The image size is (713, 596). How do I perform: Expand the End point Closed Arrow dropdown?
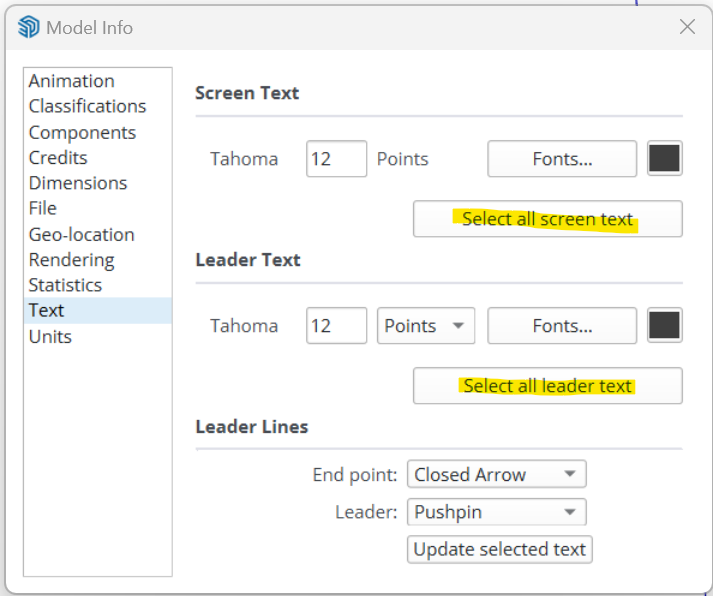[x=497, y=474]
